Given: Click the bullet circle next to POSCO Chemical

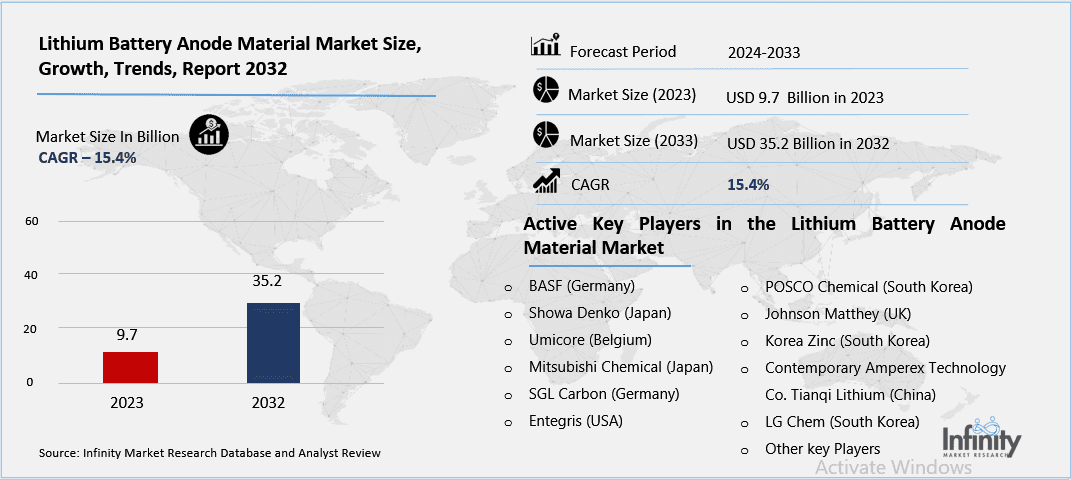Looking at the screenshot, I should pyautogui.click(x=746, y=287).
